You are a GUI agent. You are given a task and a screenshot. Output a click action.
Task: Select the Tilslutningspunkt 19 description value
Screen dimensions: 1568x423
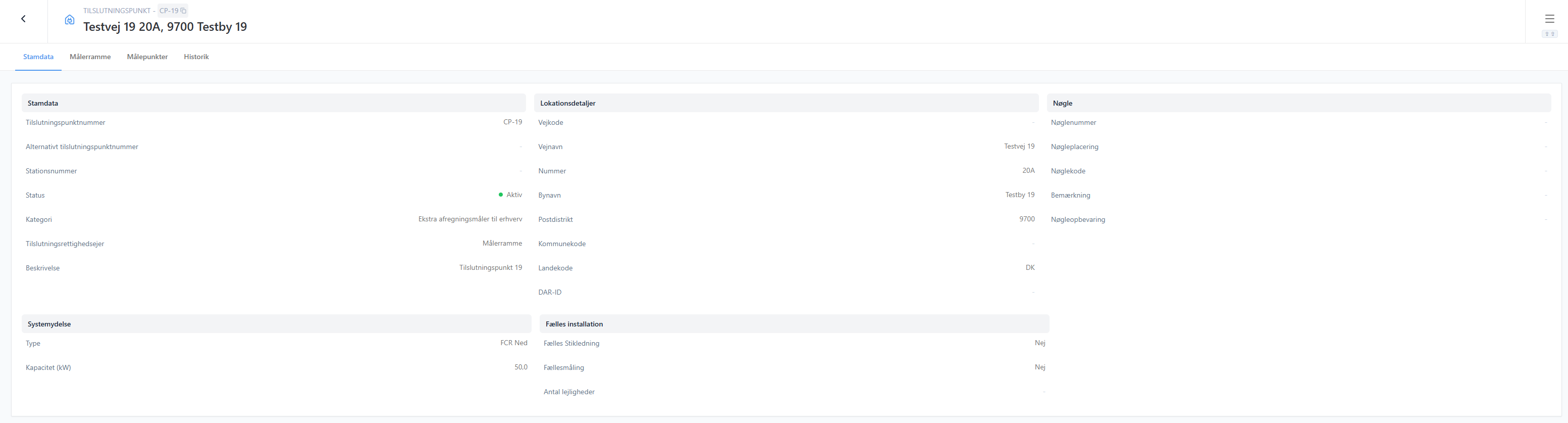[491, 267]
